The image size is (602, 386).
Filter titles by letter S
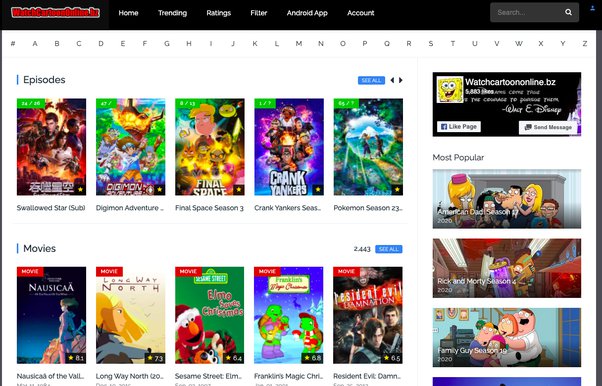pyautogui.click(x=431, y=43)
